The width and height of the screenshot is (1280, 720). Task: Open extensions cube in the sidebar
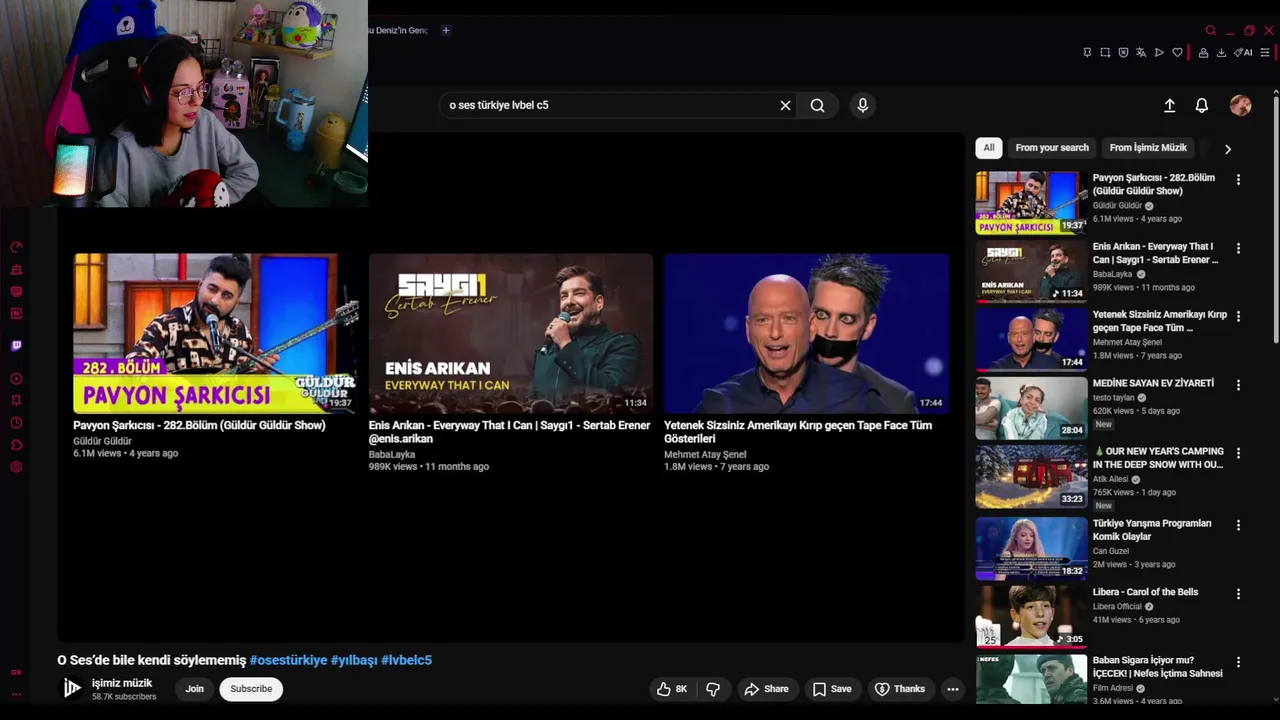click(x=16, y=445)
